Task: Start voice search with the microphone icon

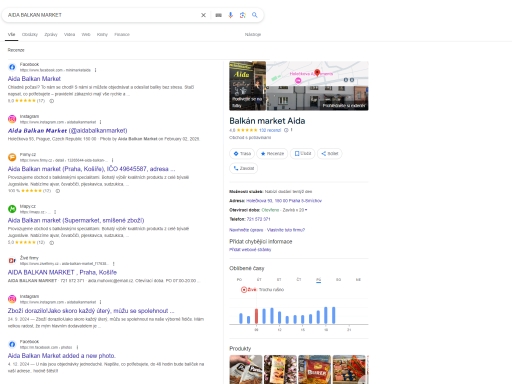Action: [230, 15]
